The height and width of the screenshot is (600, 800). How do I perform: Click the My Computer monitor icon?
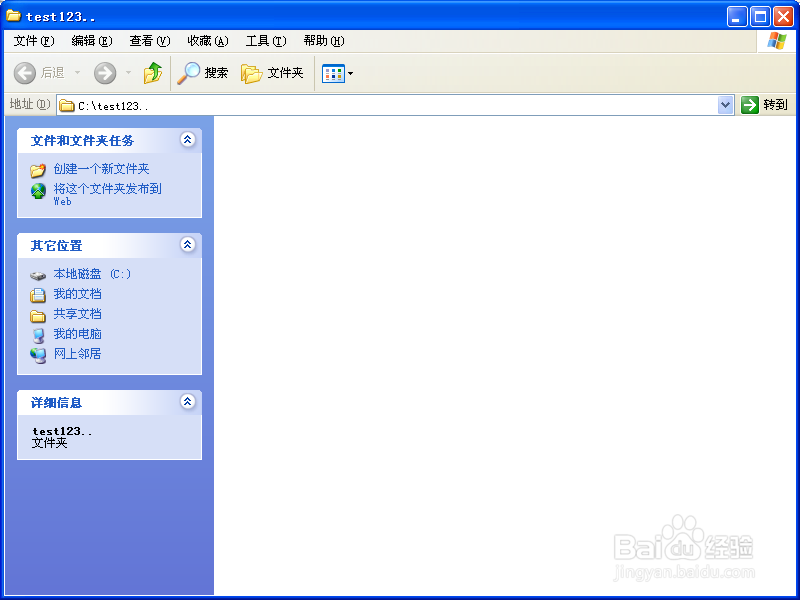[38, 336]
